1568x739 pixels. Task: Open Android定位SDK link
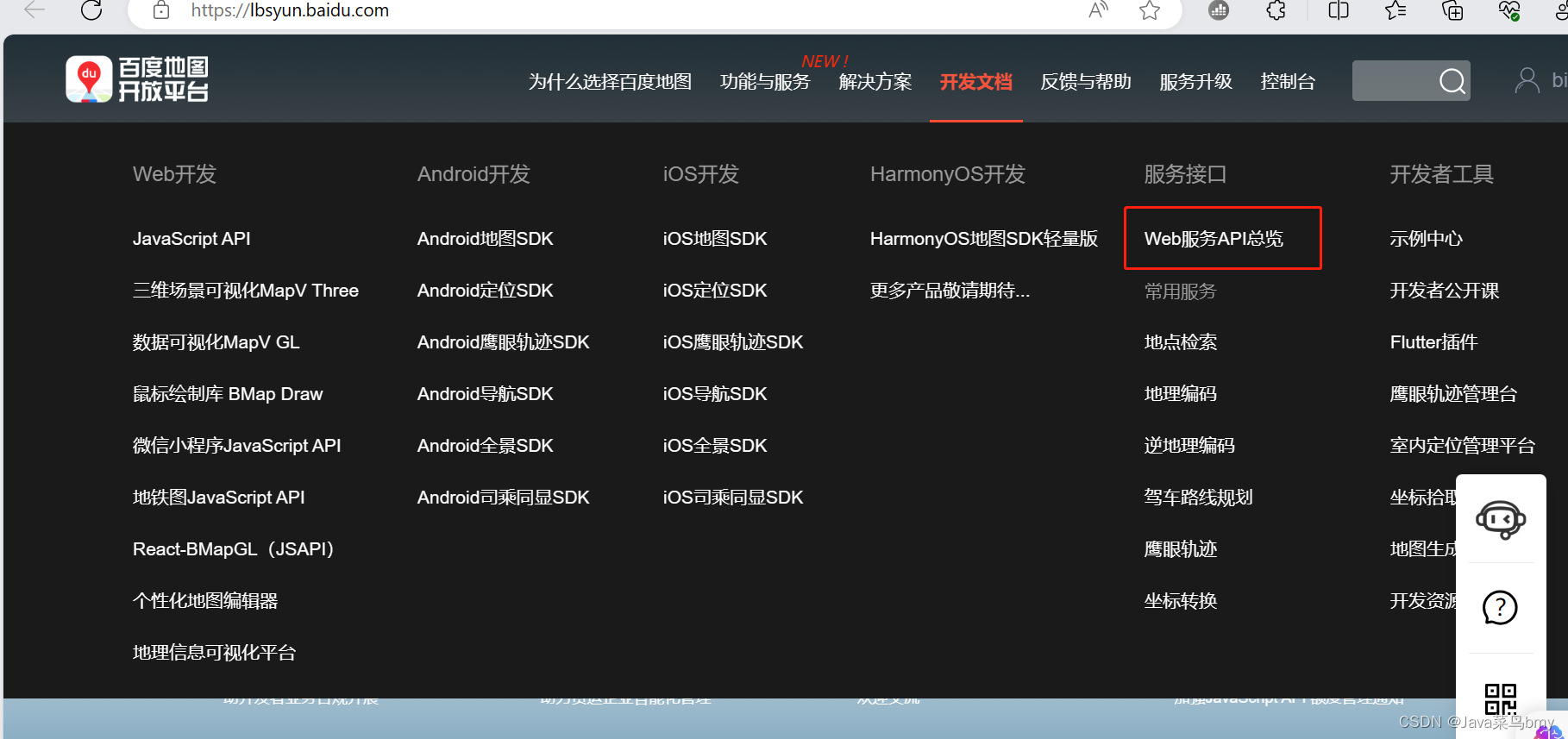(486, 291)
